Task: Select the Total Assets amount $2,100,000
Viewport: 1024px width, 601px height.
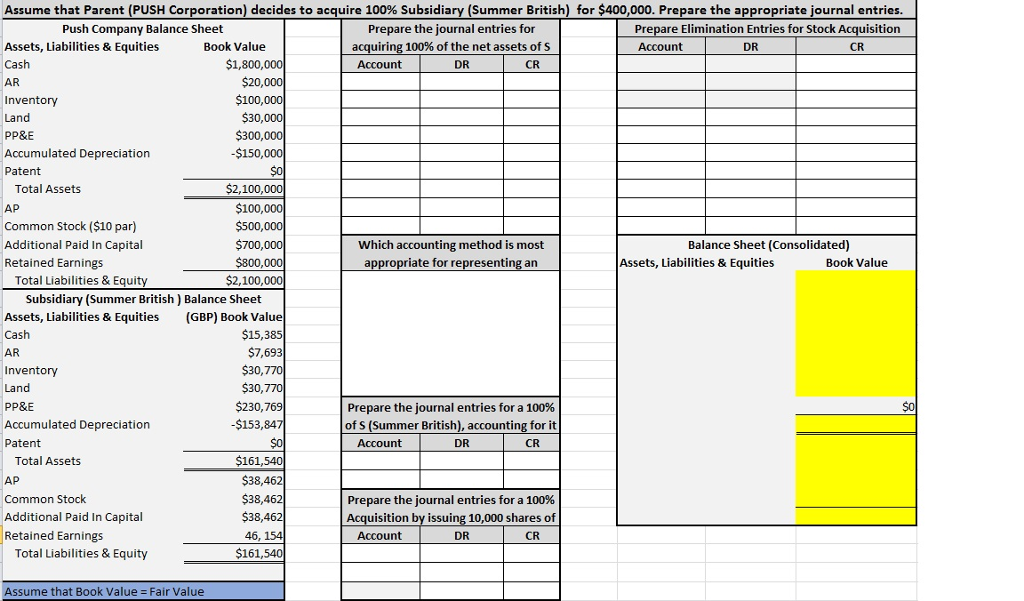Action: 249,190
